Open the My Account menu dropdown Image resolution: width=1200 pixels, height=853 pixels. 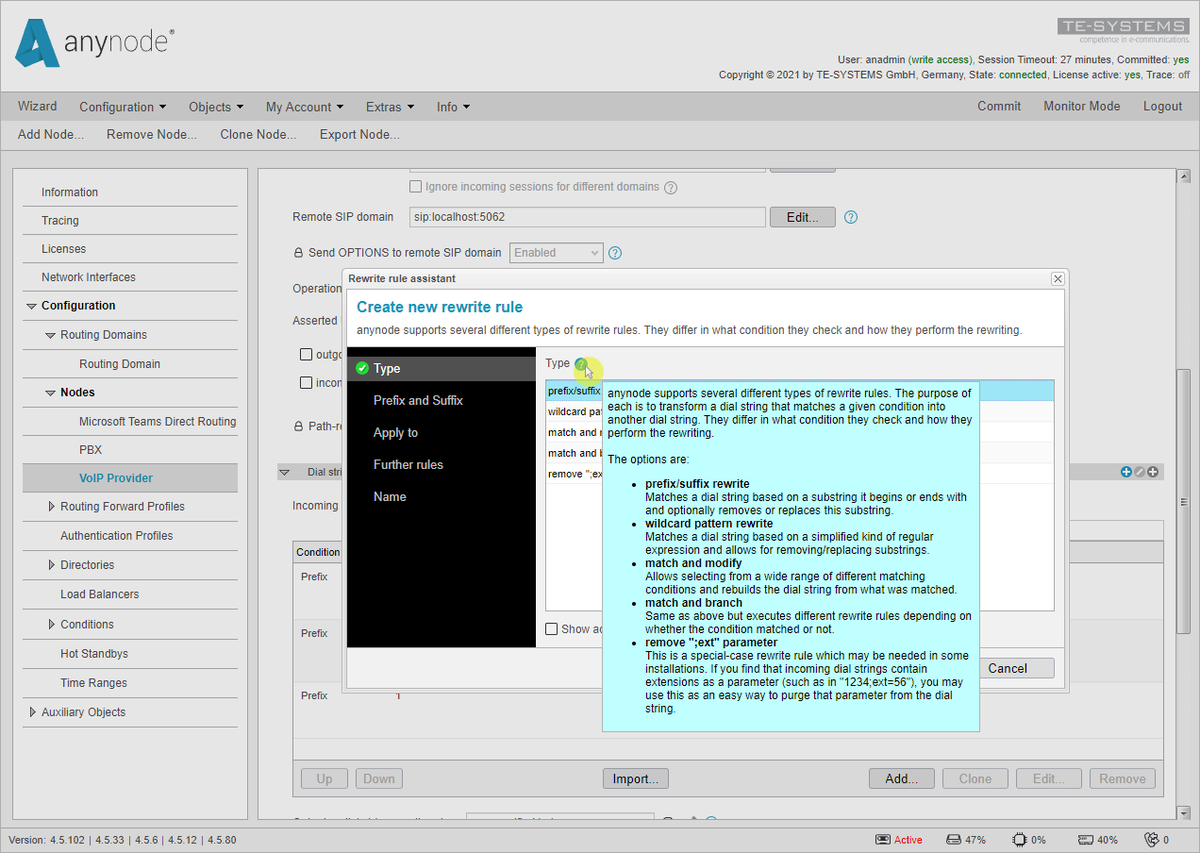(304, 107)
